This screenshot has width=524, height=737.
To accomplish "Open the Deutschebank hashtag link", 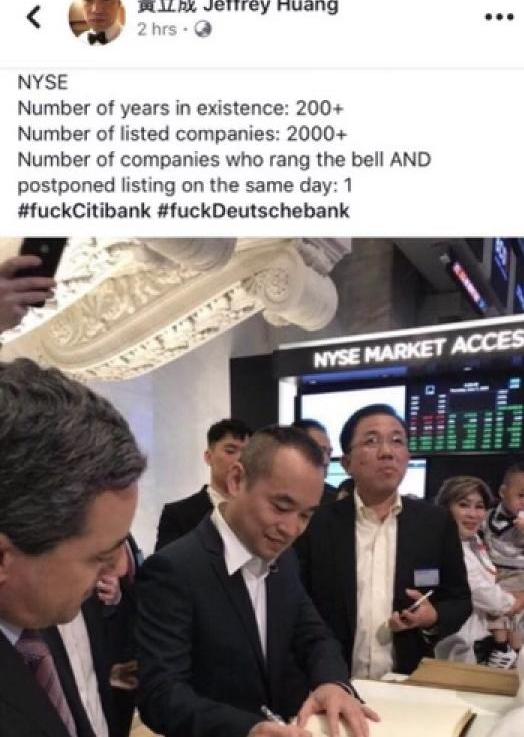I will 253,210.
